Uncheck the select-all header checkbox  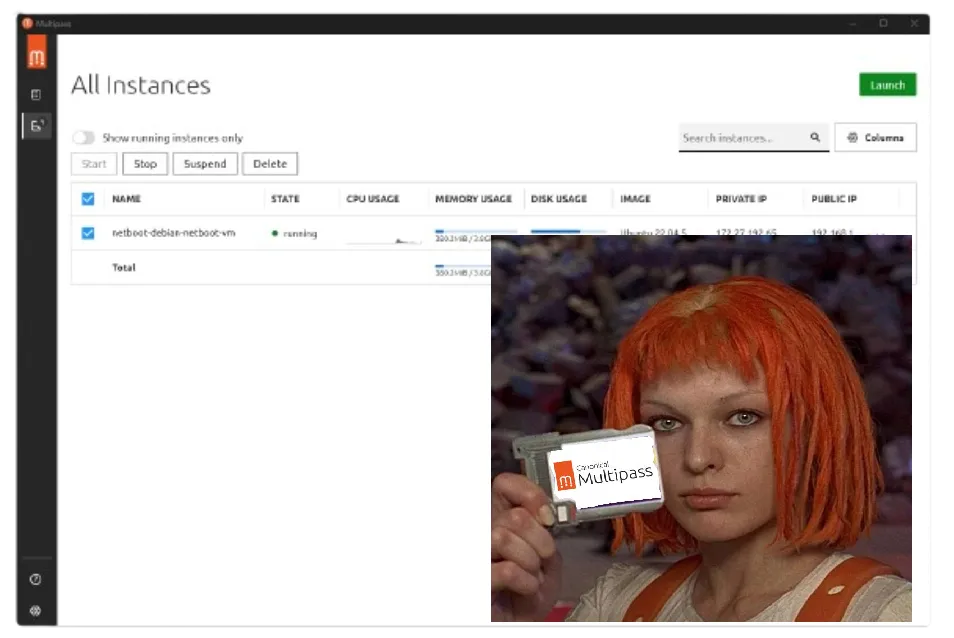[88, 199]
